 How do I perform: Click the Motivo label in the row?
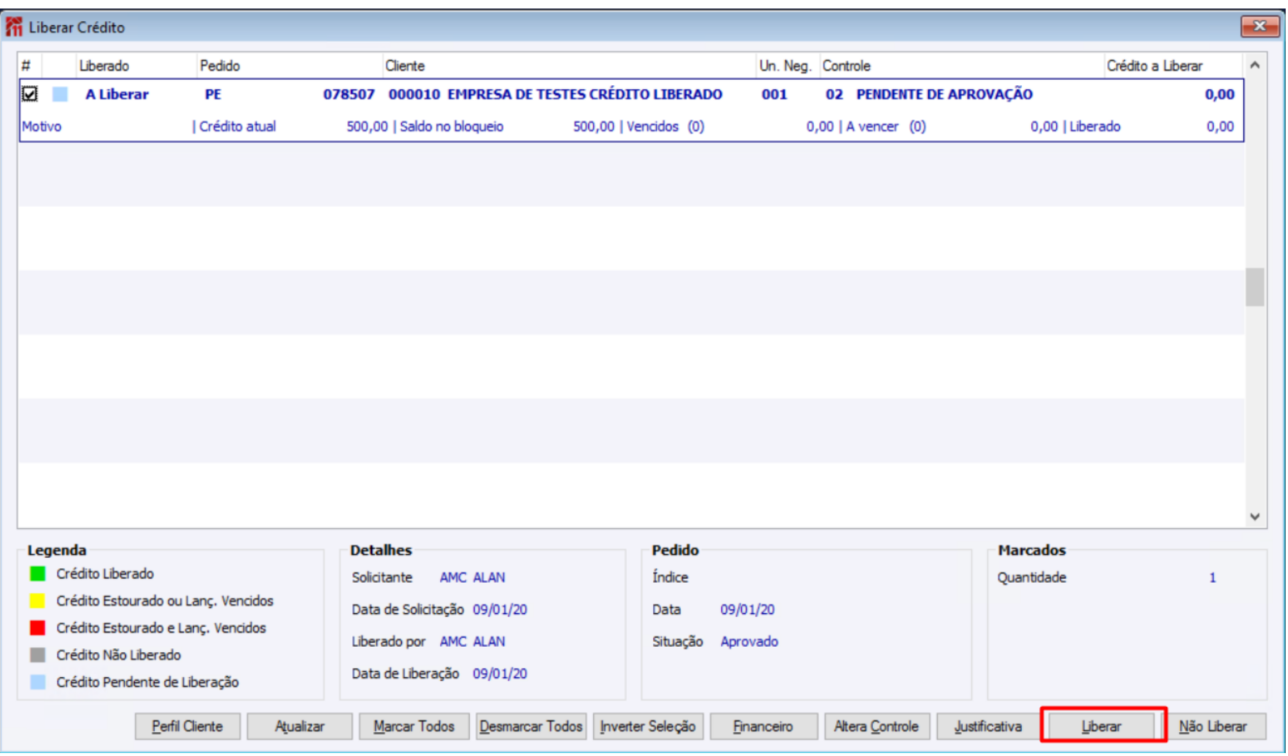pos(41,127)
